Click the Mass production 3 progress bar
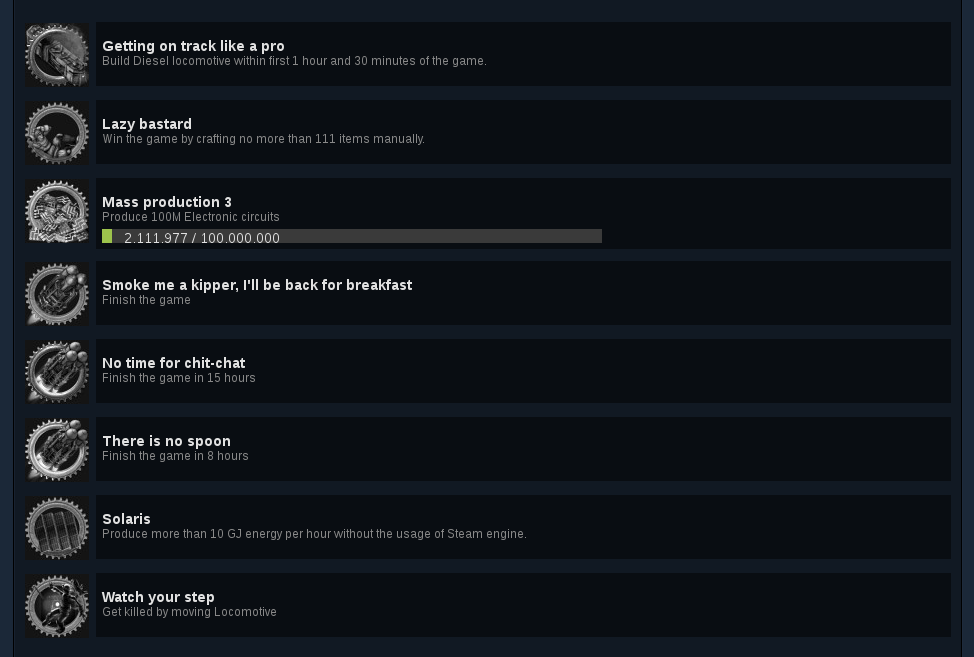 pyautogui.click(x=352, y=236)
